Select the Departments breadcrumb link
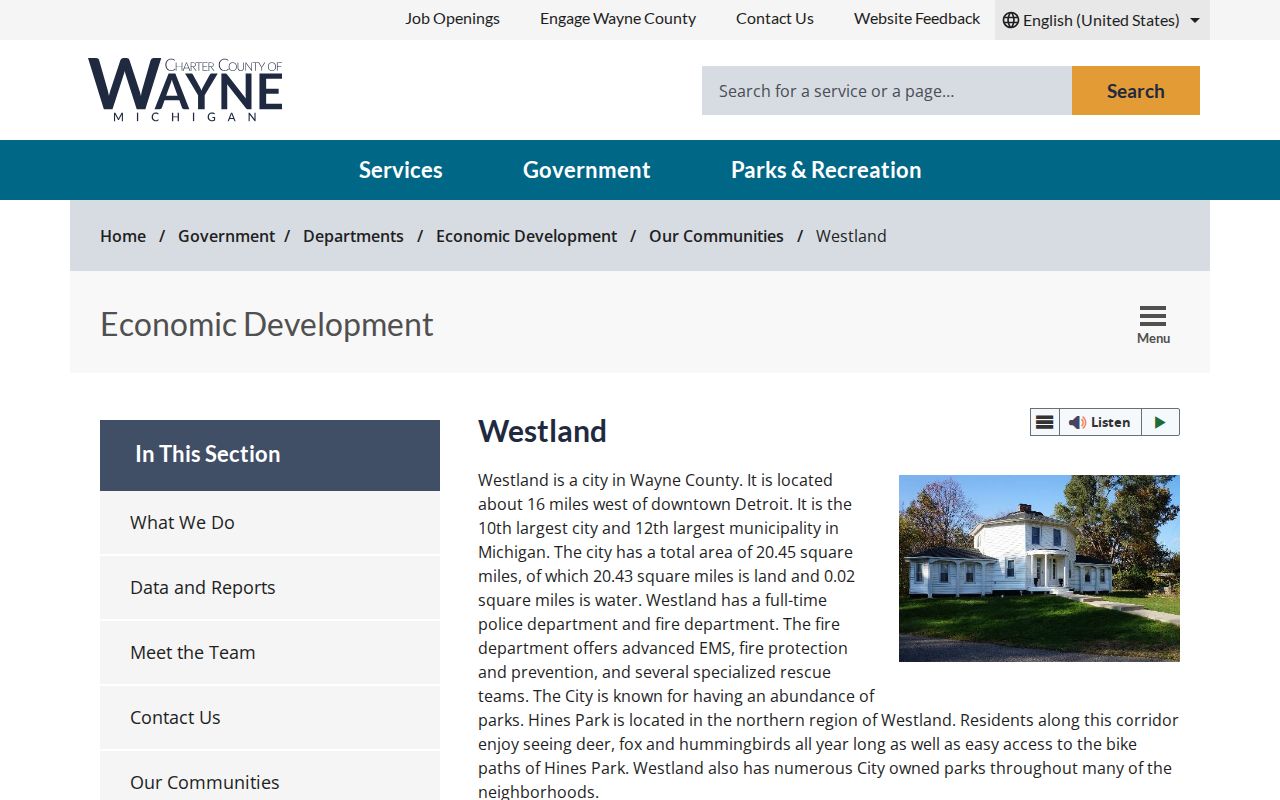The height and width of the screenshot is (800, 1280). (x=353, y=236)
